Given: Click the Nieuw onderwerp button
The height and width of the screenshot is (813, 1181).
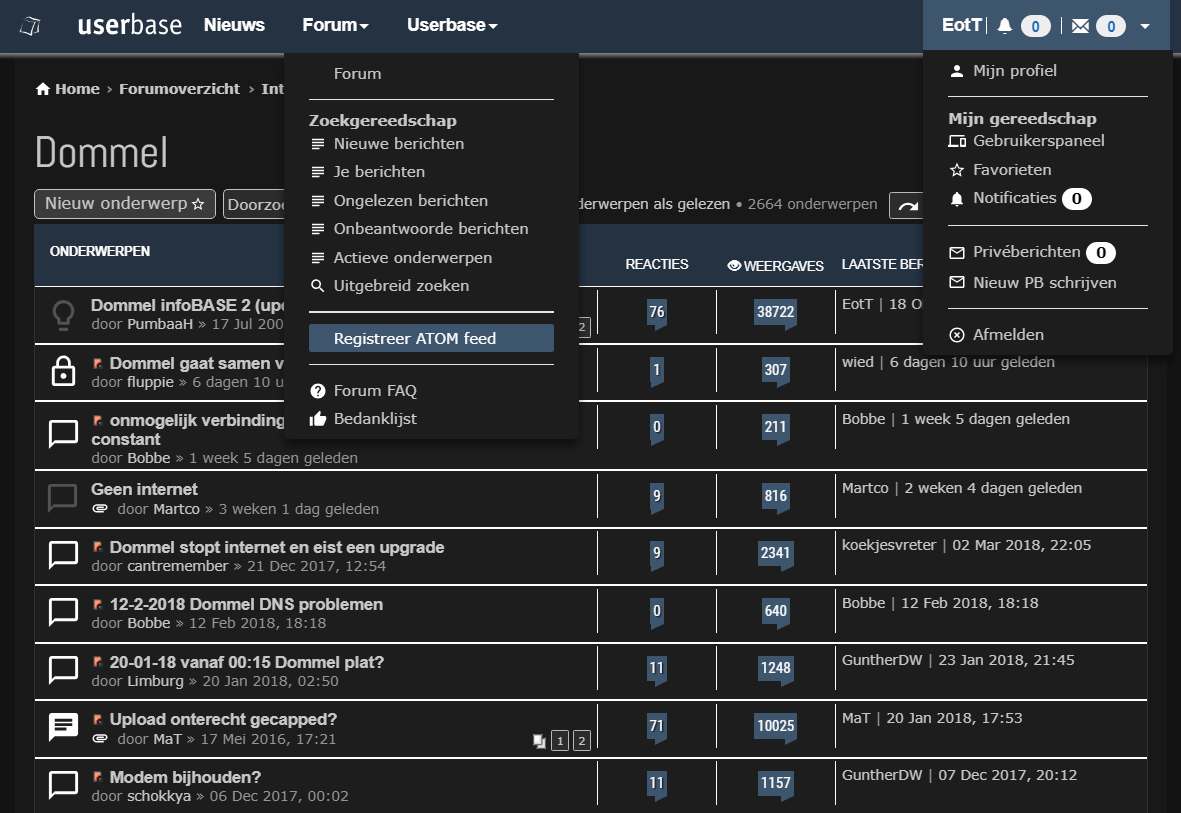Looking at the screenshot, I should (x=125, y=204).
